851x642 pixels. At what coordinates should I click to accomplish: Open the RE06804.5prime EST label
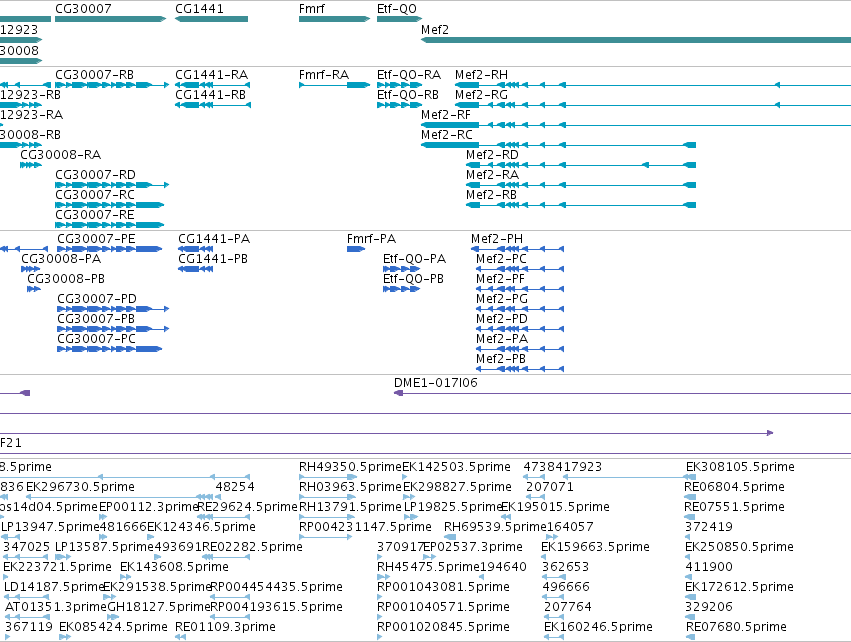[x=734, y=487]
